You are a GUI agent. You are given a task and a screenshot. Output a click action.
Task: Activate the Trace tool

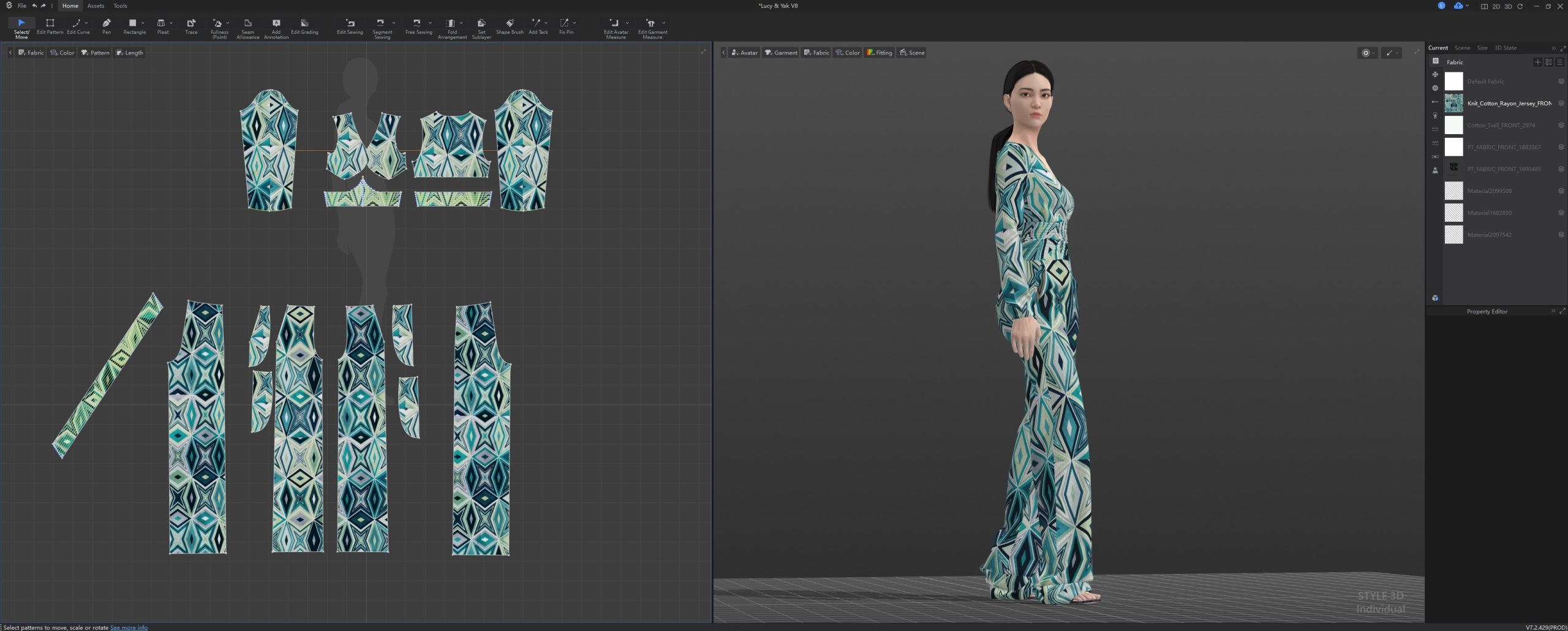click(x=191, y=27)
